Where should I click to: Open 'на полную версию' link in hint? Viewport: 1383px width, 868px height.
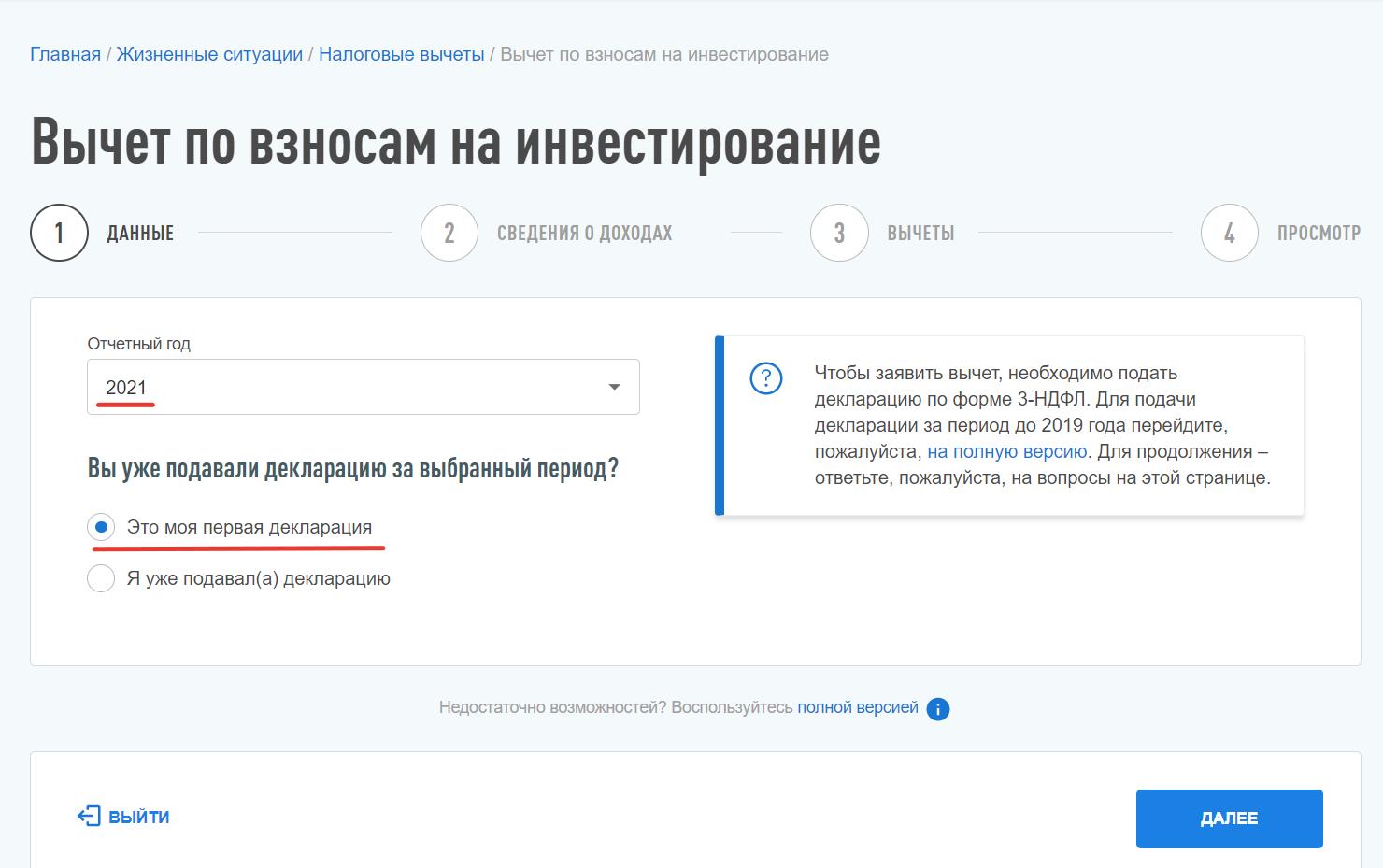(1006, 452)
